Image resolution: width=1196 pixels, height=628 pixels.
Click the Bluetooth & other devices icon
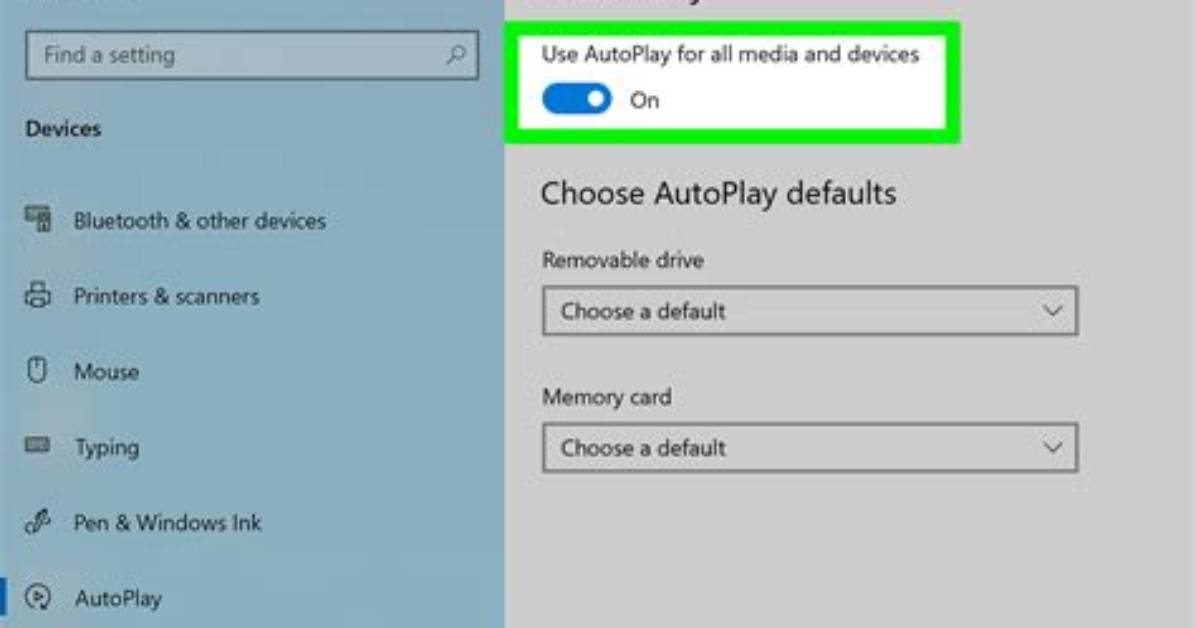coord(38,220)
